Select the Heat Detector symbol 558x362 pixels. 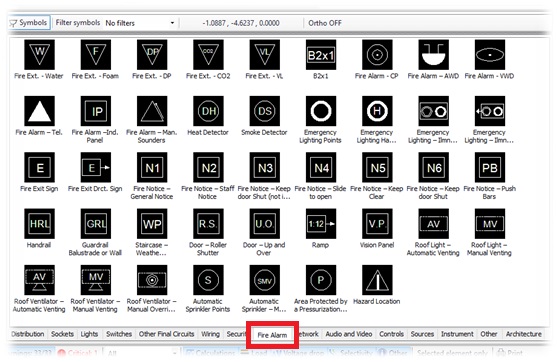(x=208, y=111)
